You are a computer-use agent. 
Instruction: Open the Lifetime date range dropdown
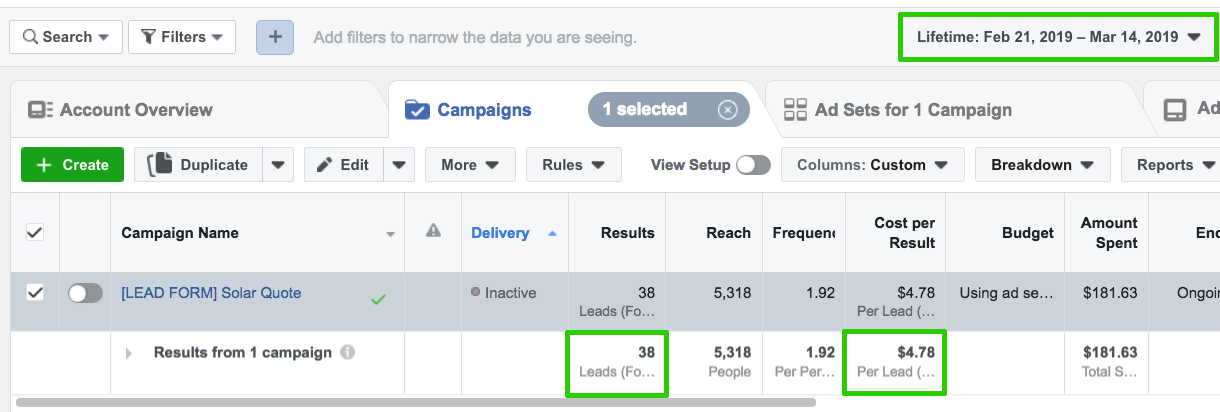(x=1058, y=37)
